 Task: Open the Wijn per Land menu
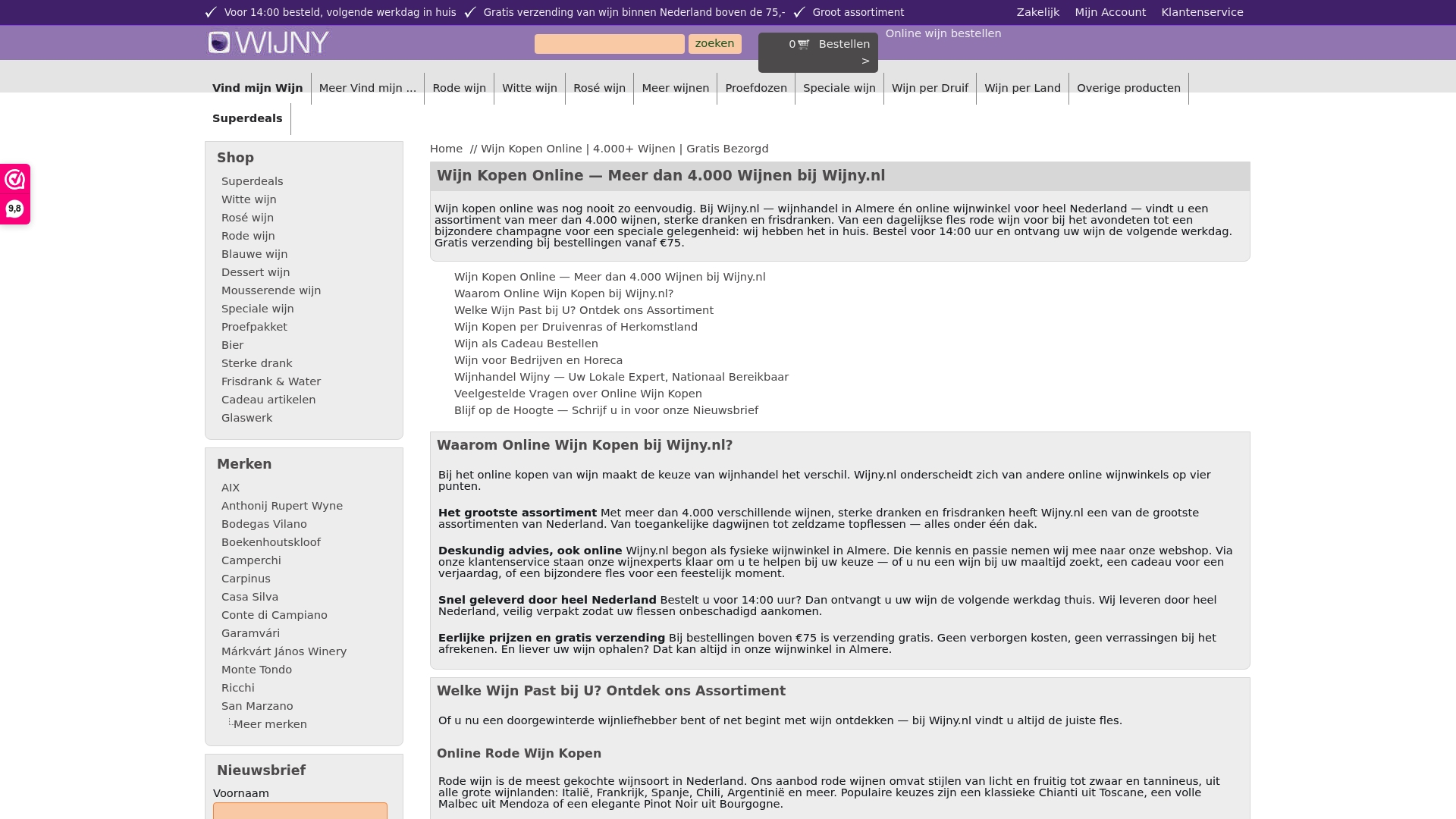[x=1022, y=88]
